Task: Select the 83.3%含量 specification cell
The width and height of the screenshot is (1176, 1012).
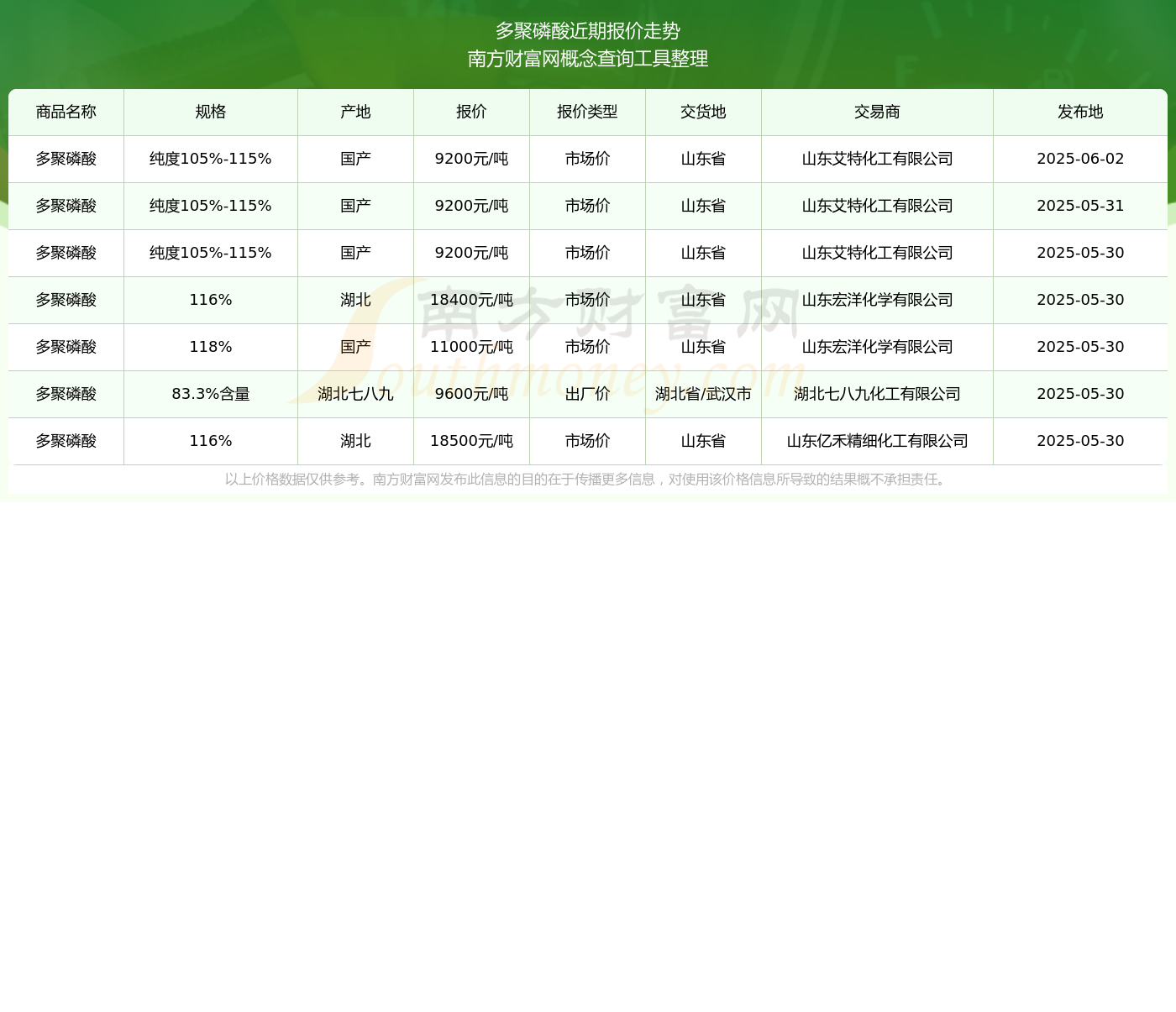Action: point(211,394)
